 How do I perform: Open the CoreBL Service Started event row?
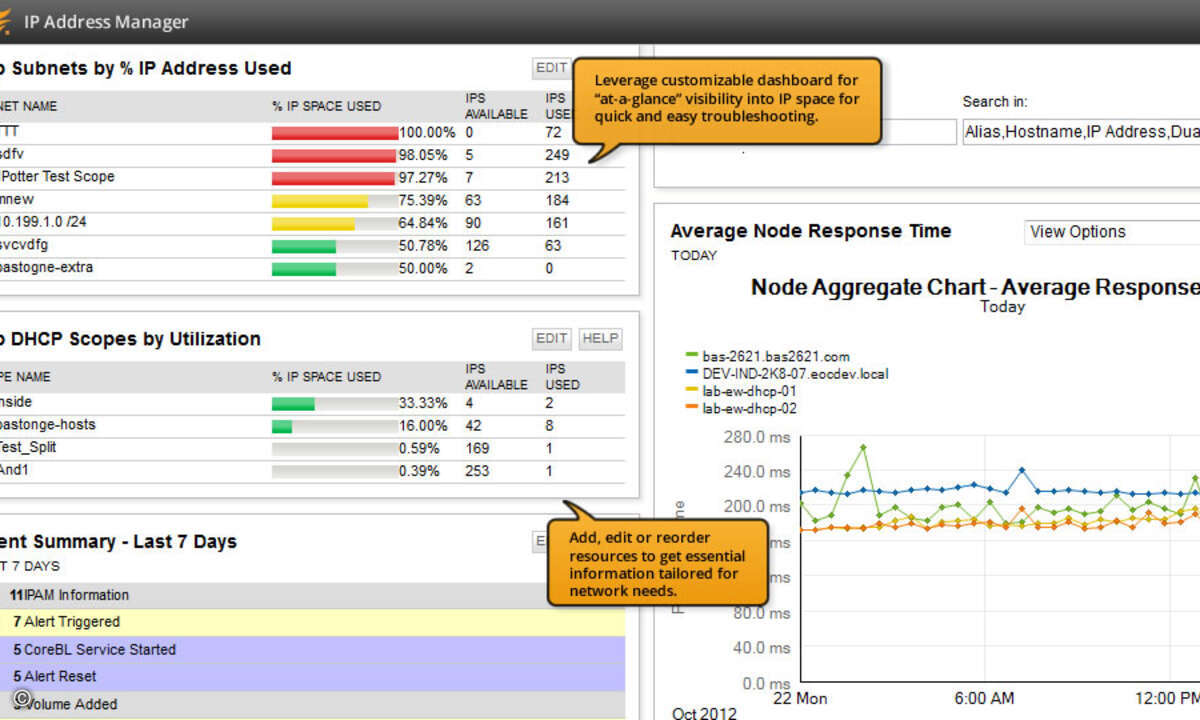click(x=312, y=649)
